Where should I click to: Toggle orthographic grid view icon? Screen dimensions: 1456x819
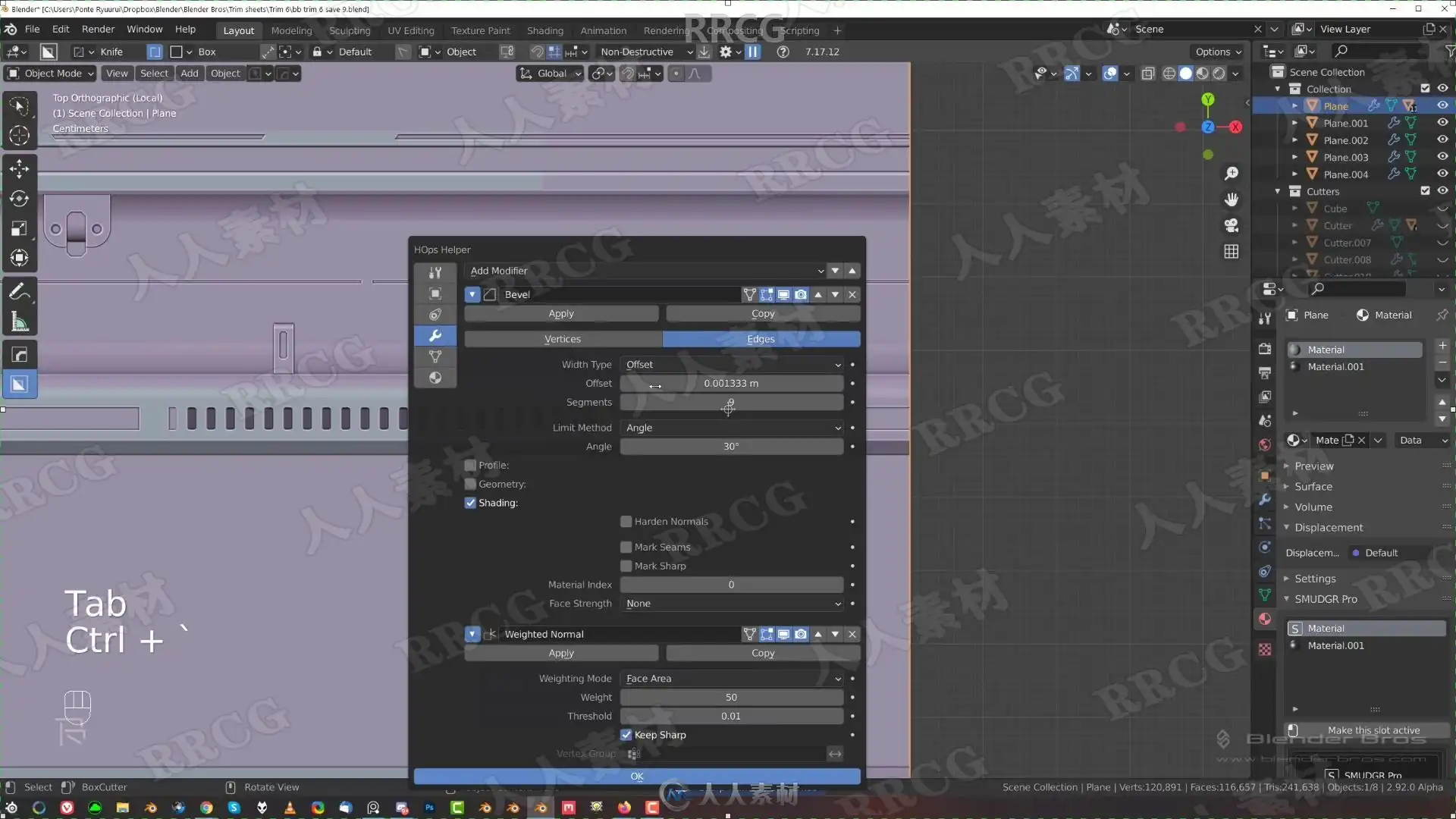1232,252
